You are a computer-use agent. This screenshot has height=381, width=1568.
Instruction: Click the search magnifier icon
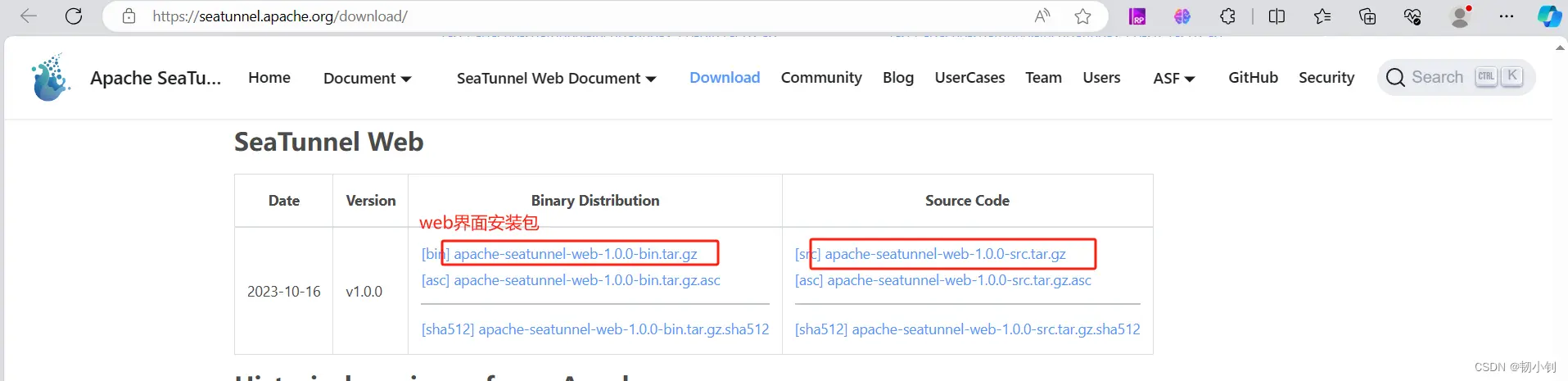click(x=1395, y=78)
